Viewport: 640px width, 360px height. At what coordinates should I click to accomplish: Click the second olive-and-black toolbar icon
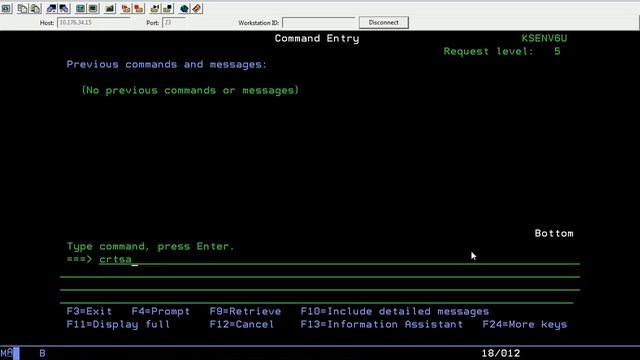[168, 9]
